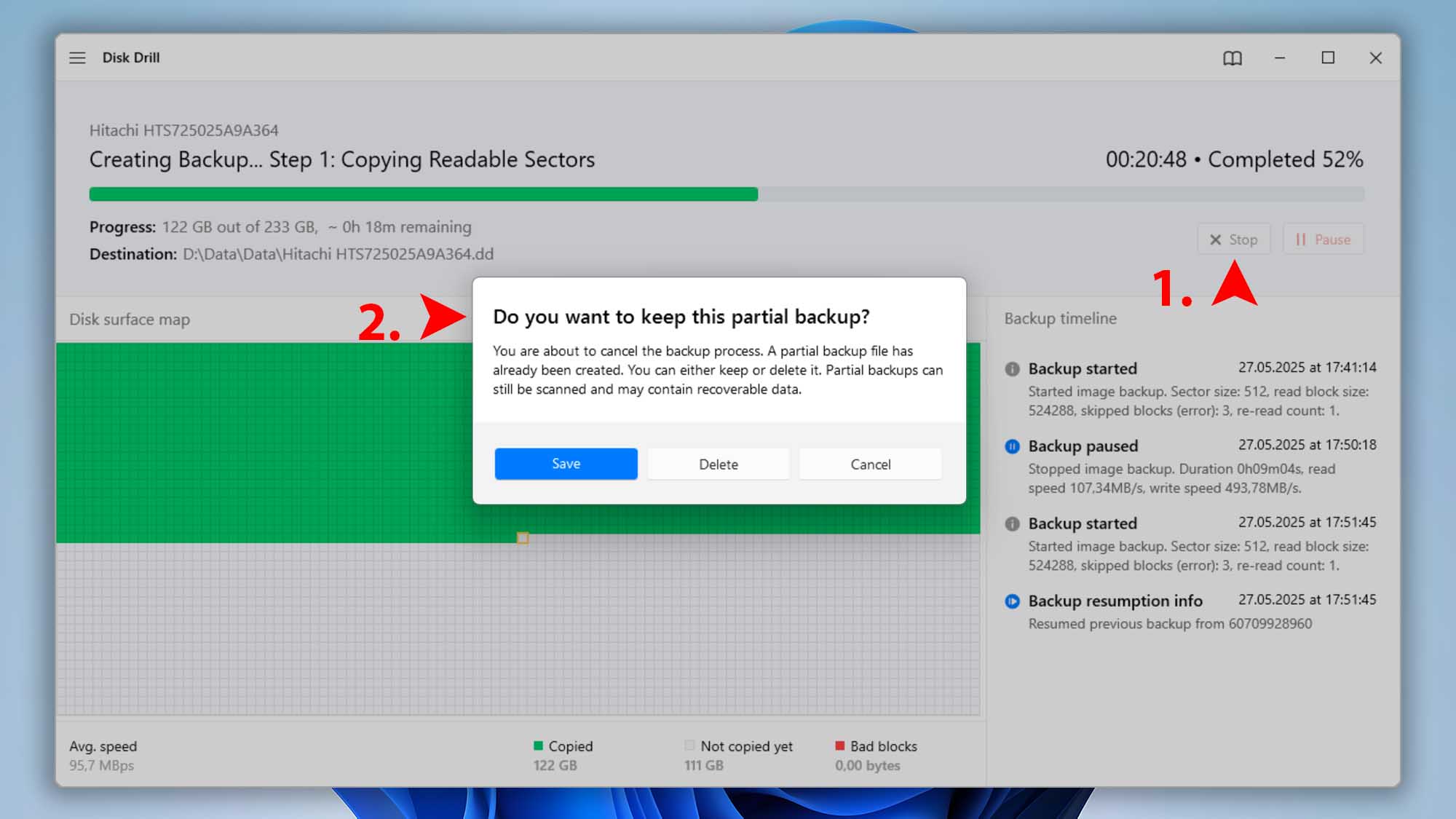Click the 'Resumed previous backup from 60709928960' text
This screenshot has width=1456, height=819.
tap(1170, 624)
